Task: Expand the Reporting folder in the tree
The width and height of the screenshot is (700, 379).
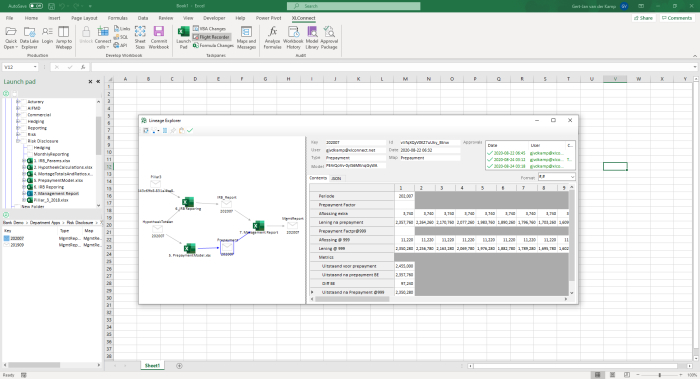Action: point(18,128)
